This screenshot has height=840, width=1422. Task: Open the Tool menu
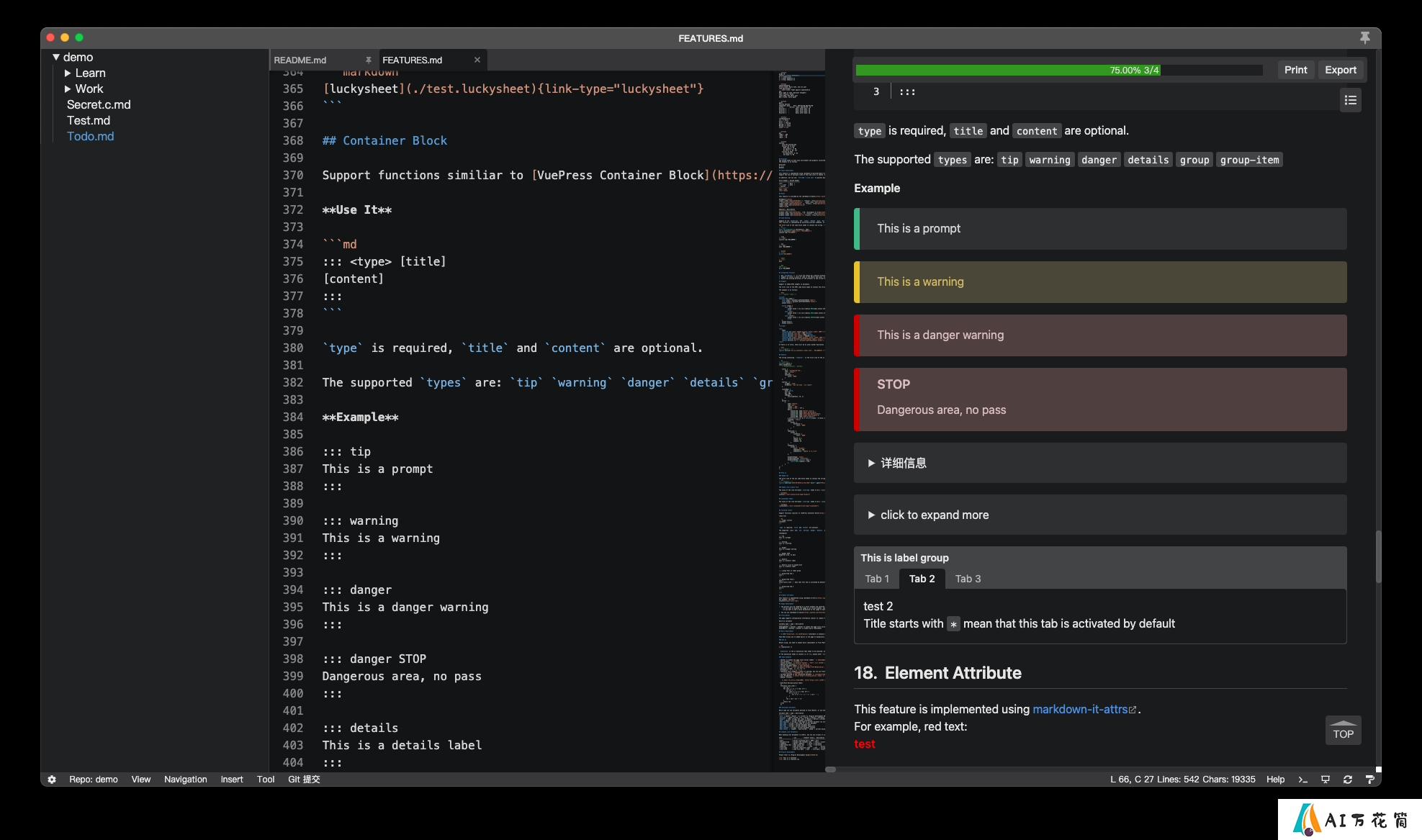point(266,780)
